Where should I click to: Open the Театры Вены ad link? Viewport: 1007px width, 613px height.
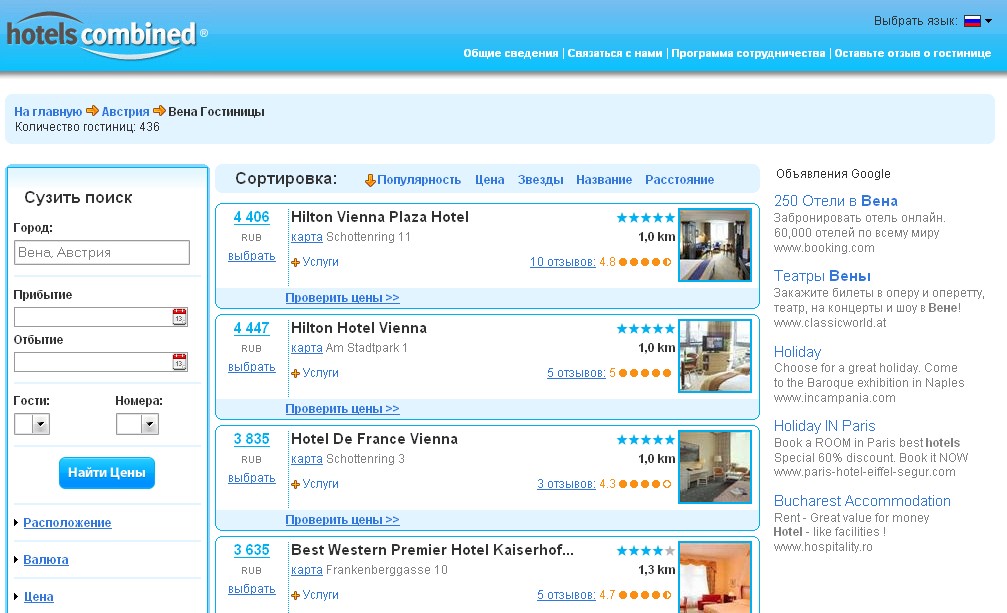[x=822, y=276]
